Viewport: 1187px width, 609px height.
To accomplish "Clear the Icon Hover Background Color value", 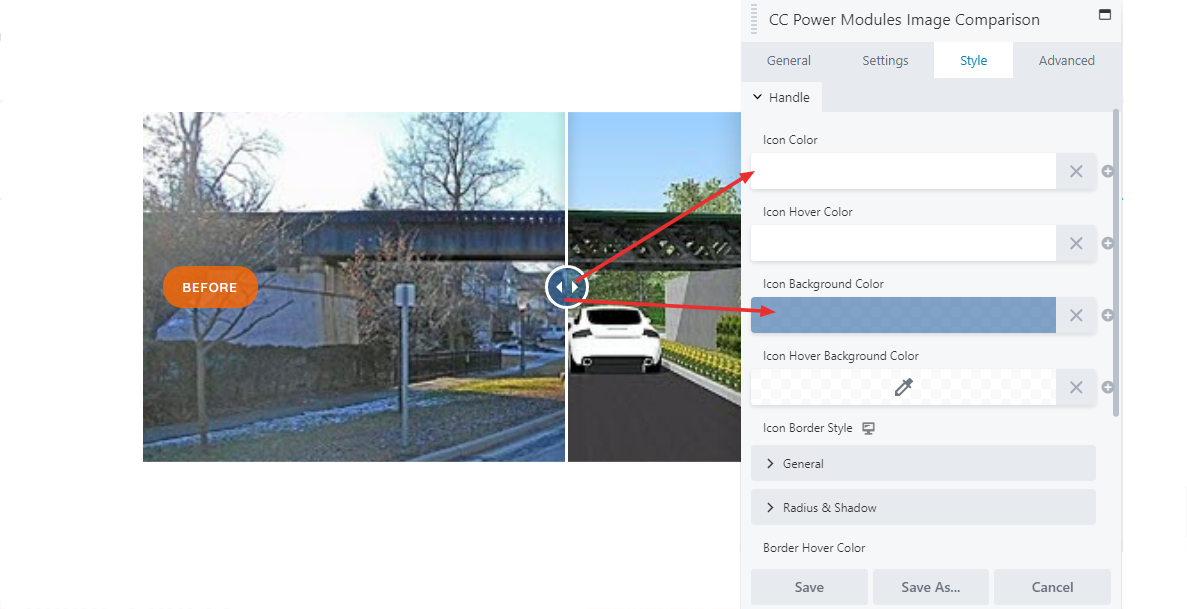I will tap(1076, 387).
